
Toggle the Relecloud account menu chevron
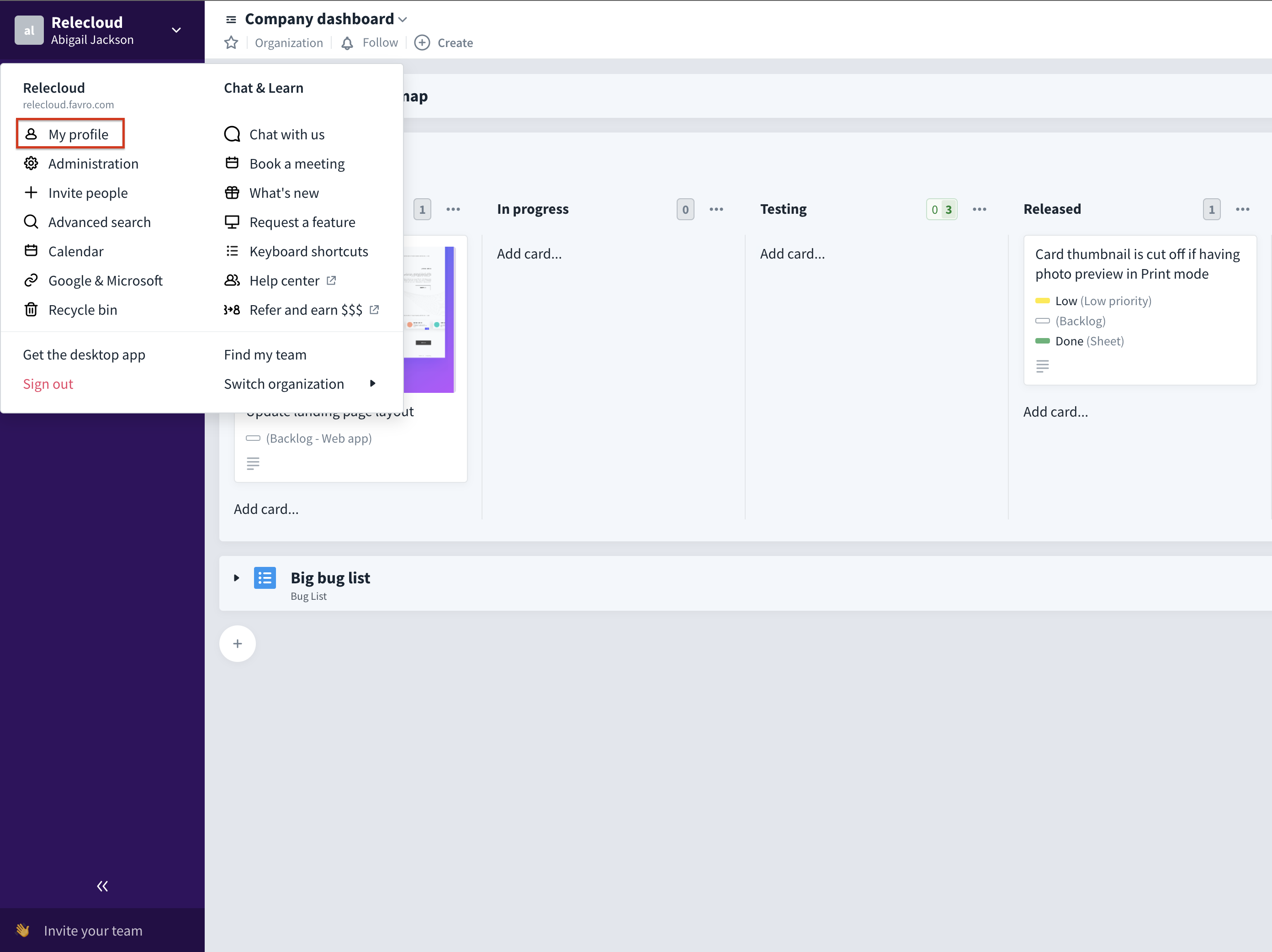click(176, 30)
